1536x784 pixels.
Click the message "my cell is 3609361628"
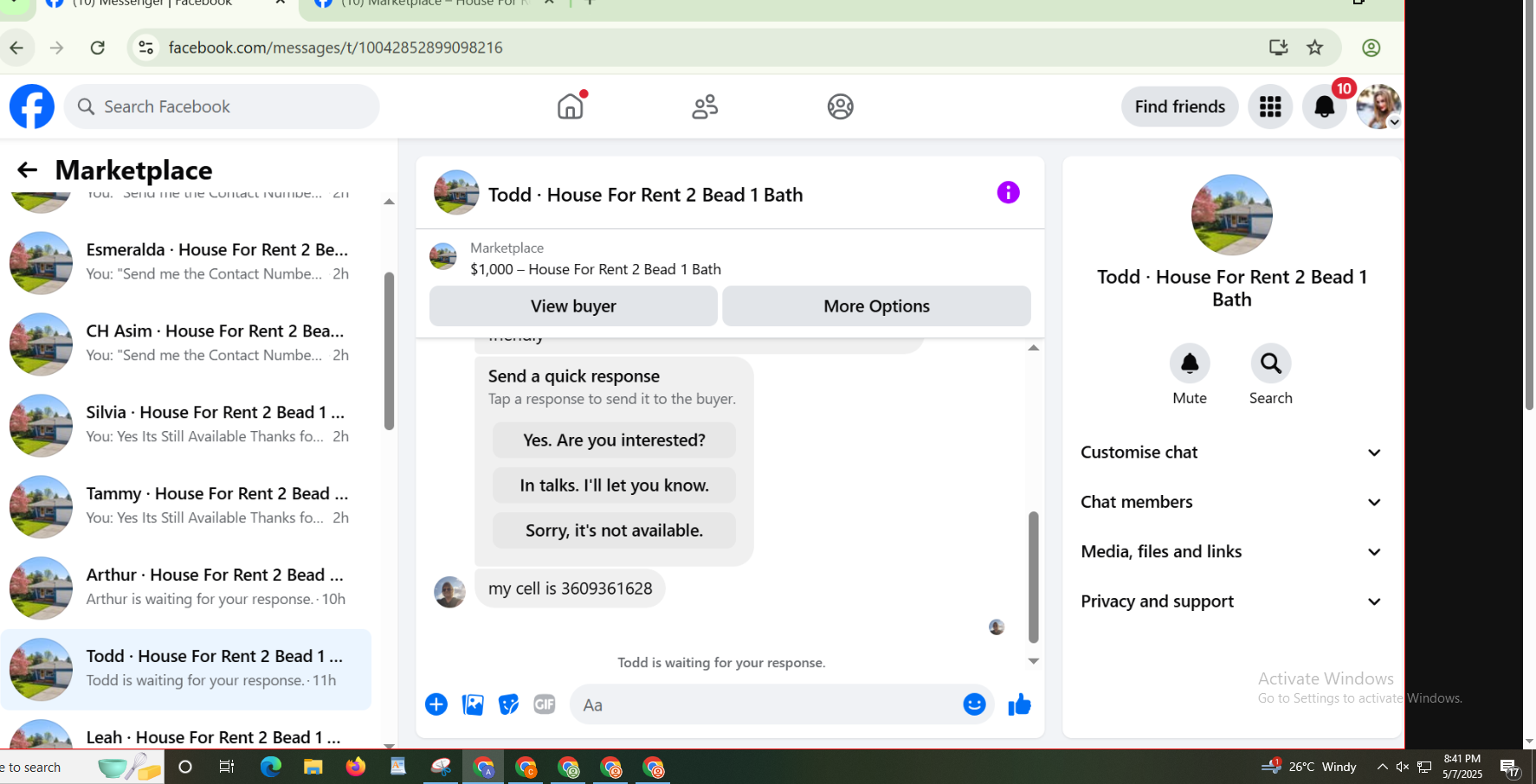point(570,588)
